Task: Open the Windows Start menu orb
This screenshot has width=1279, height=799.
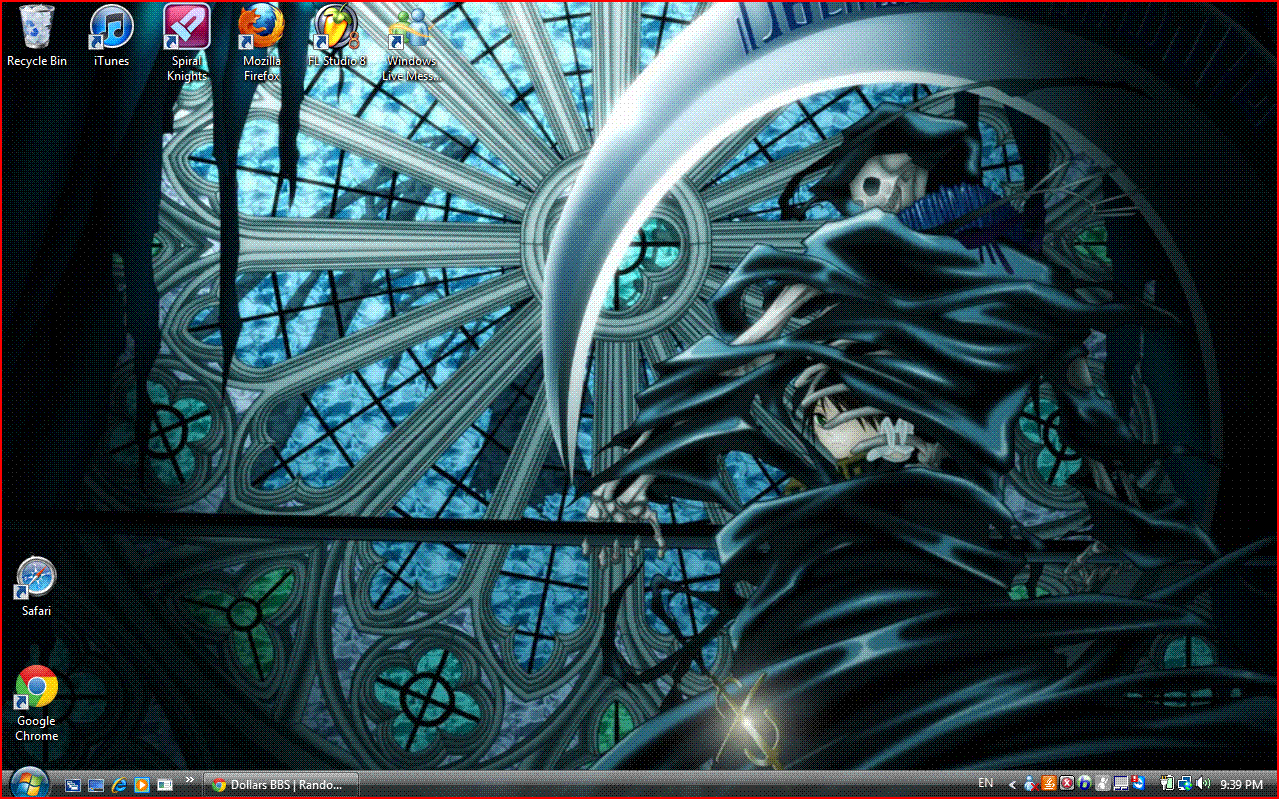Action: coord(28,783)
